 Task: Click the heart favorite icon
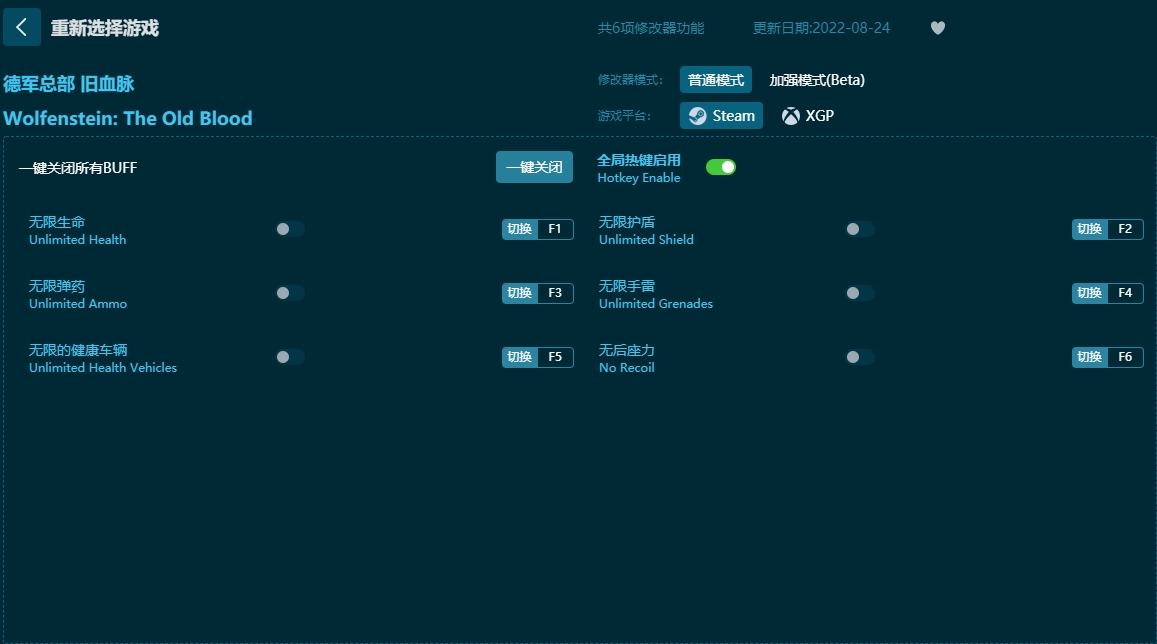937,28
